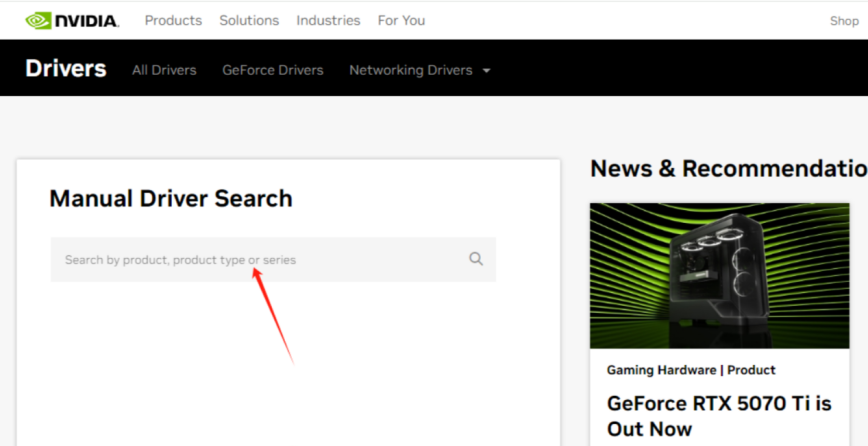
Task: Click the NVIDIA logo
Action: pos(71,21)
